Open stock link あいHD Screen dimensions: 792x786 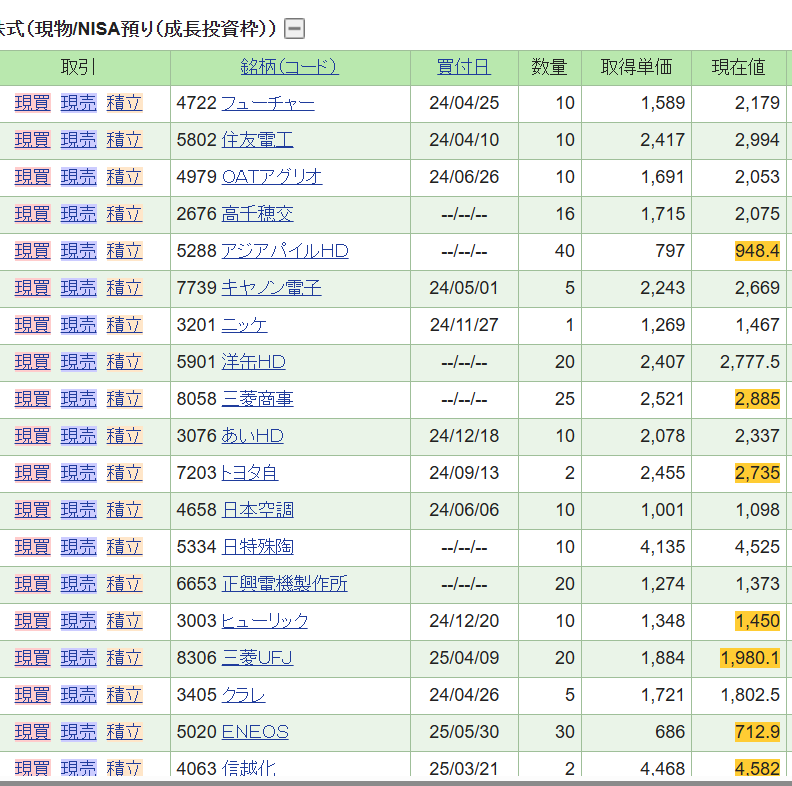[x=253, y=436]
